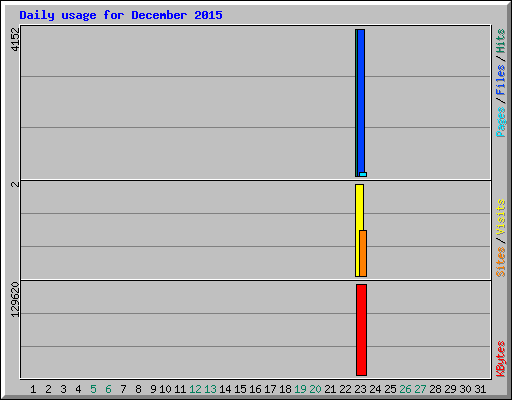The height and width of the screenshot is (400, 512).
Task: Click the 'Visits' legend label
Action: click(x=500, y=217)
